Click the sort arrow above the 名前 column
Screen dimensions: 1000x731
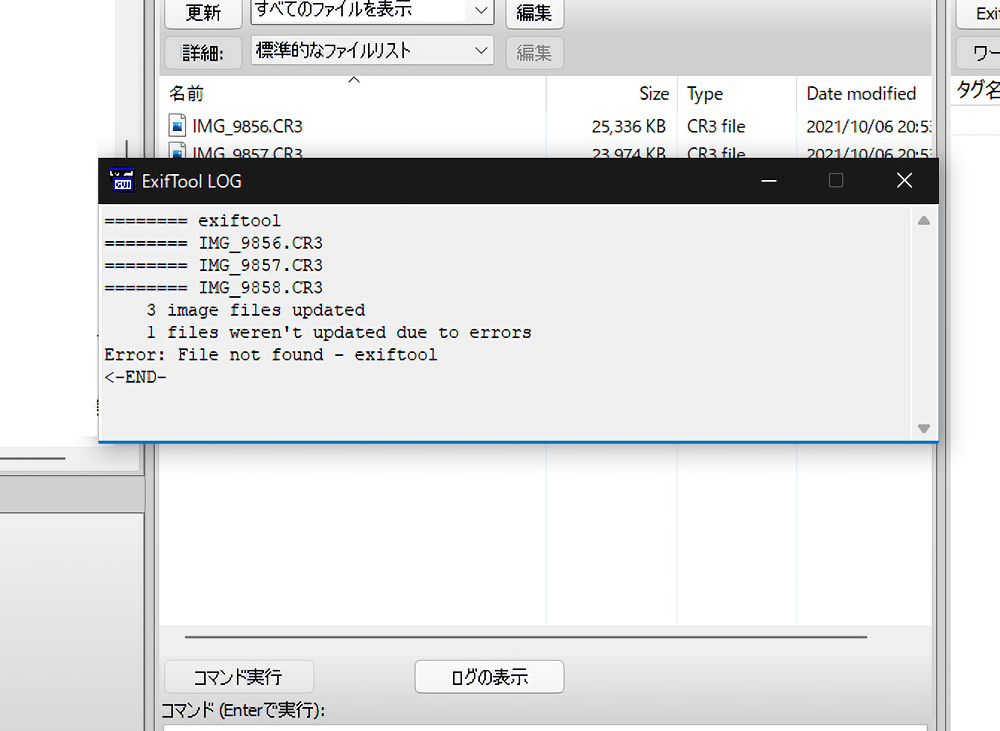tap(353, 79)
